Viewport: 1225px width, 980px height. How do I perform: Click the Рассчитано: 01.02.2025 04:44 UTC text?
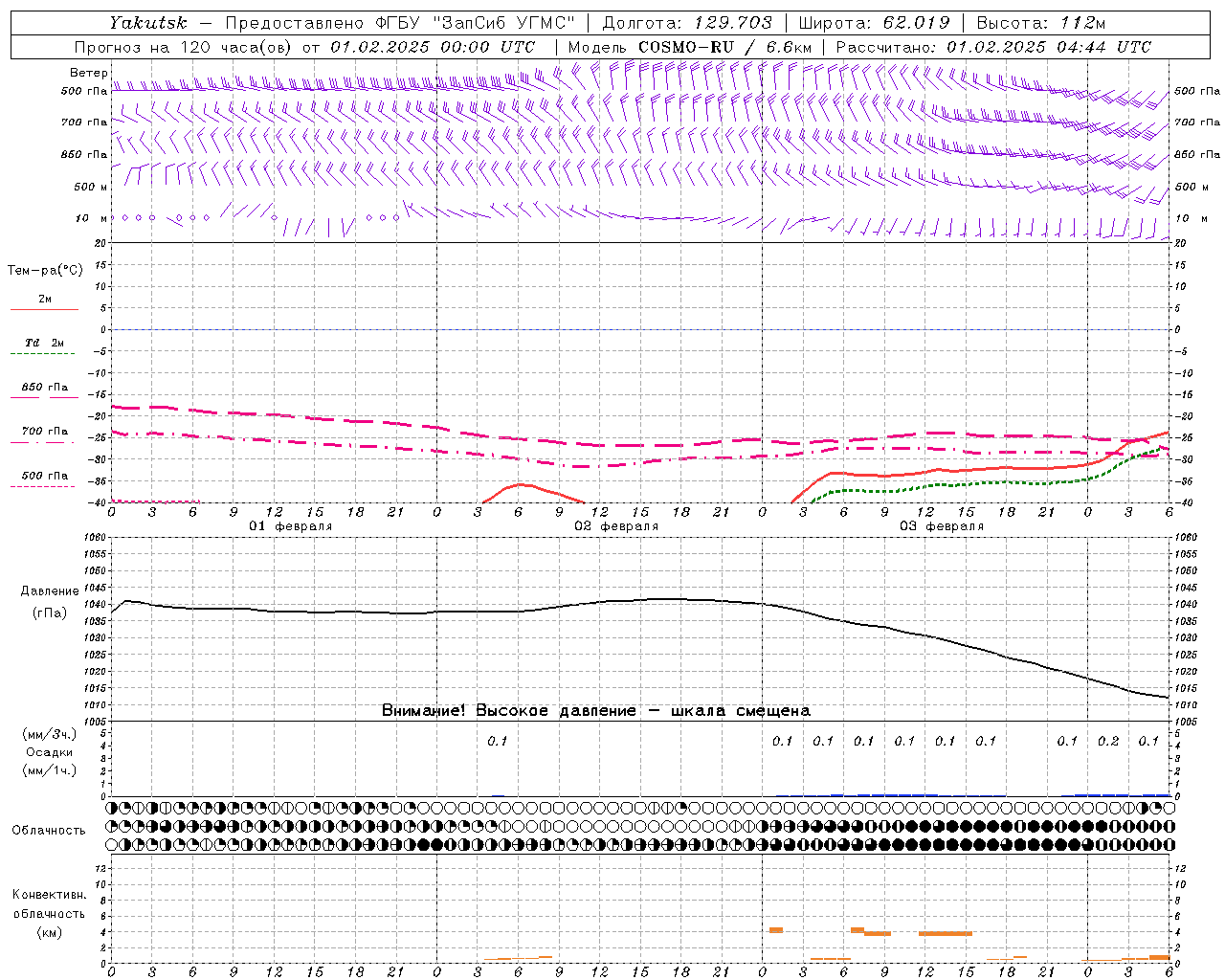pos(993,47)
